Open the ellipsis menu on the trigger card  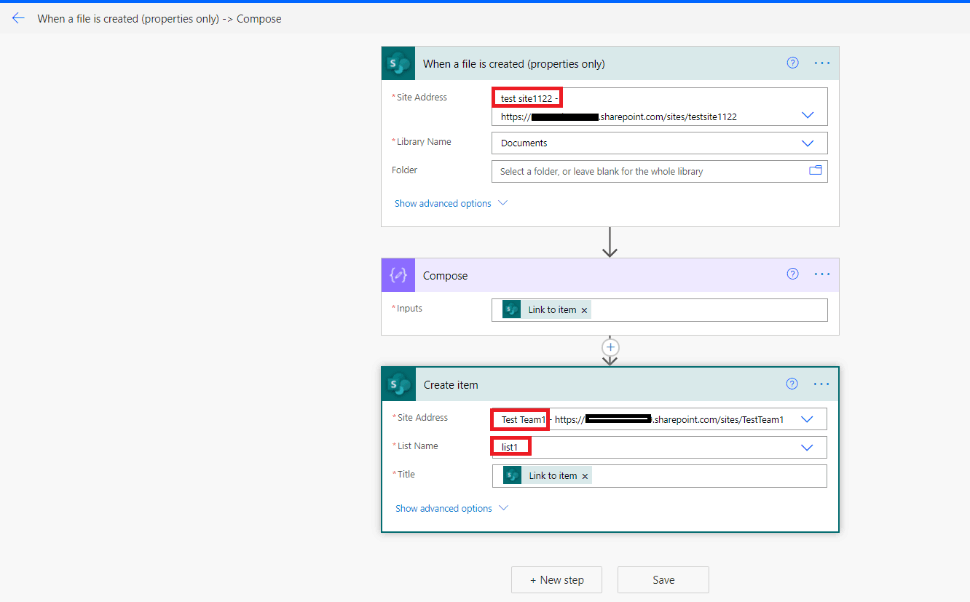click(x=822, y=62)
